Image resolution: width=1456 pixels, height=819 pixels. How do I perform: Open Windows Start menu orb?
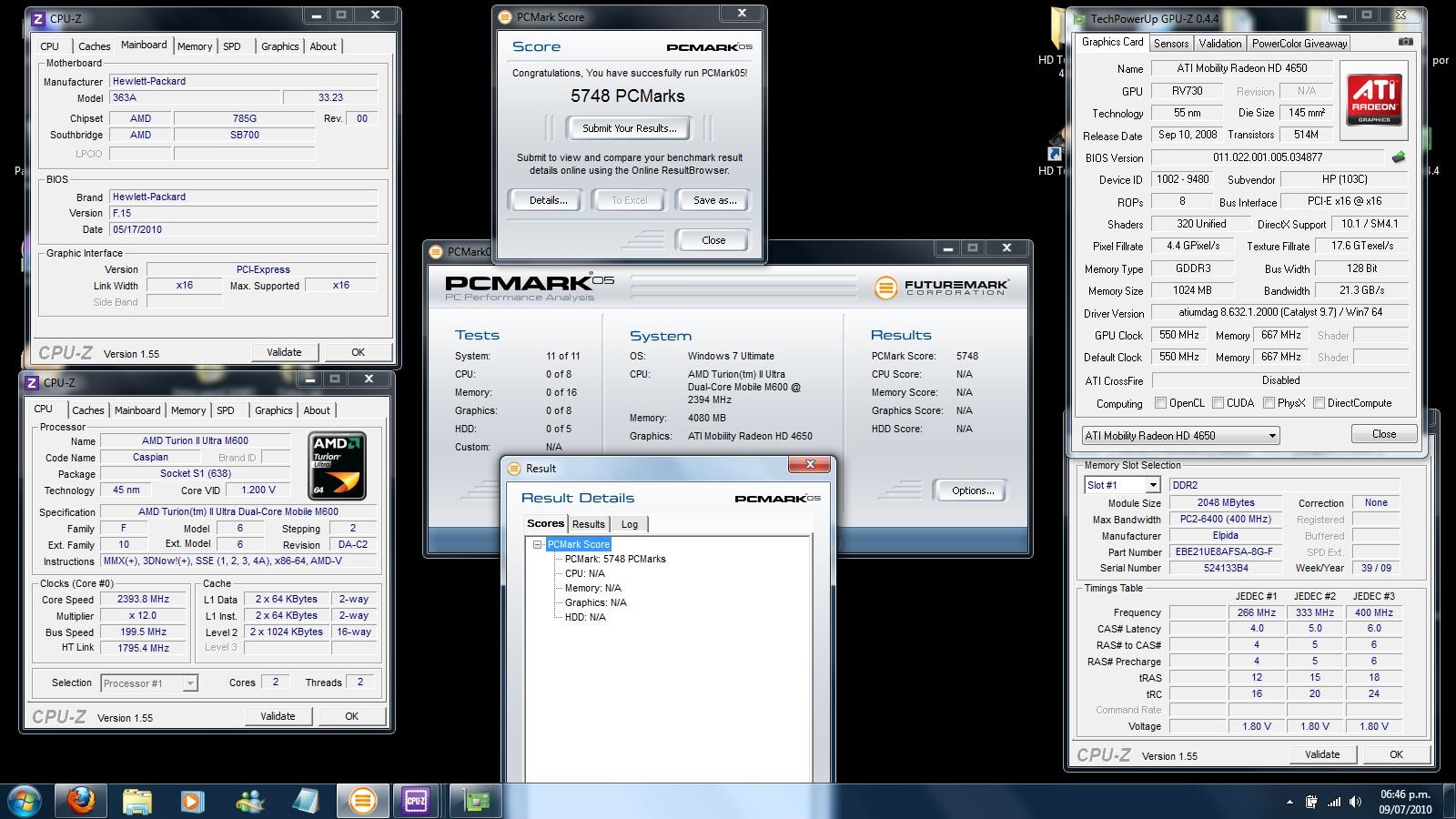click(25, 801)
